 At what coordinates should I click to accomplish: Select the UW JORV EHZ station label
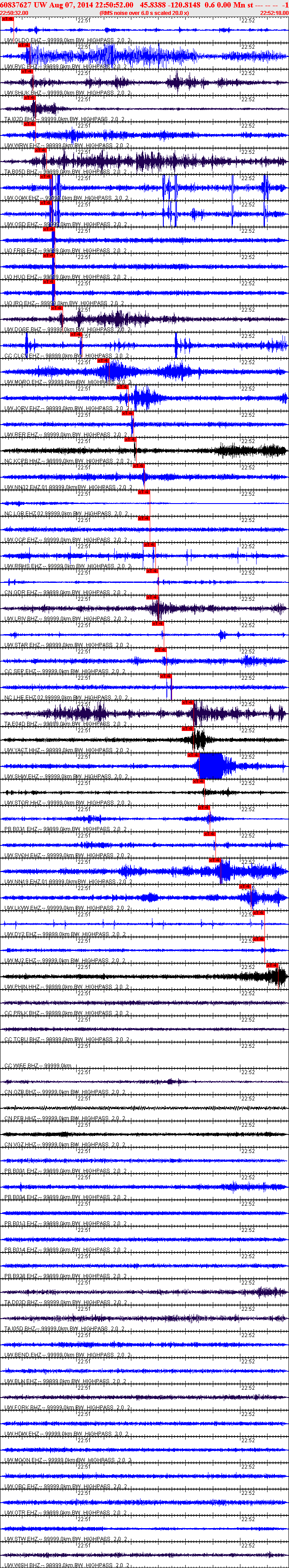tap(67, 408)
